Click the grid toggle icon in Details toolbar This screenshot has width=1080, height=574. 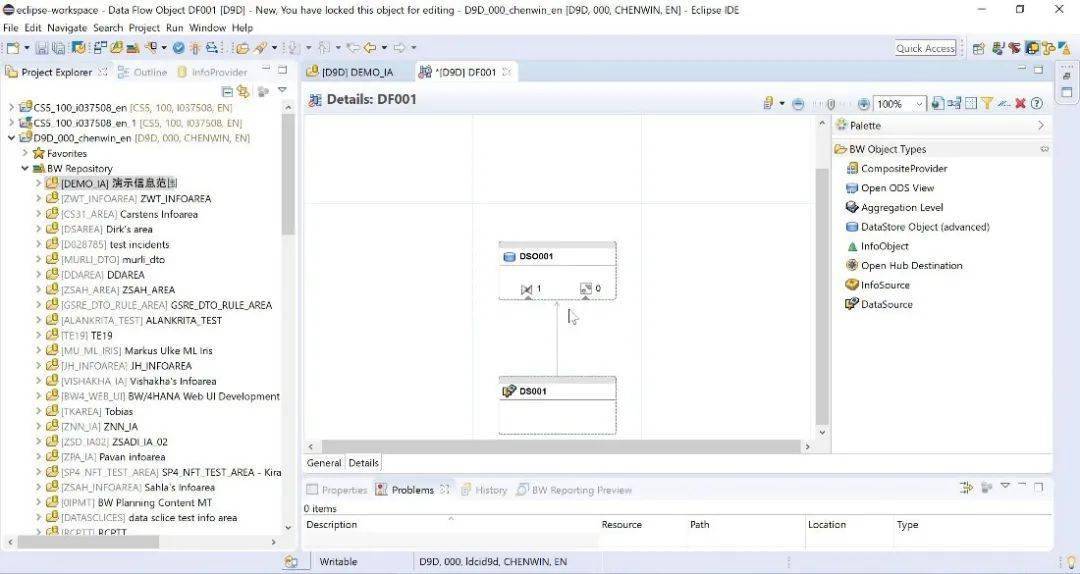click(x=970, y=103)
